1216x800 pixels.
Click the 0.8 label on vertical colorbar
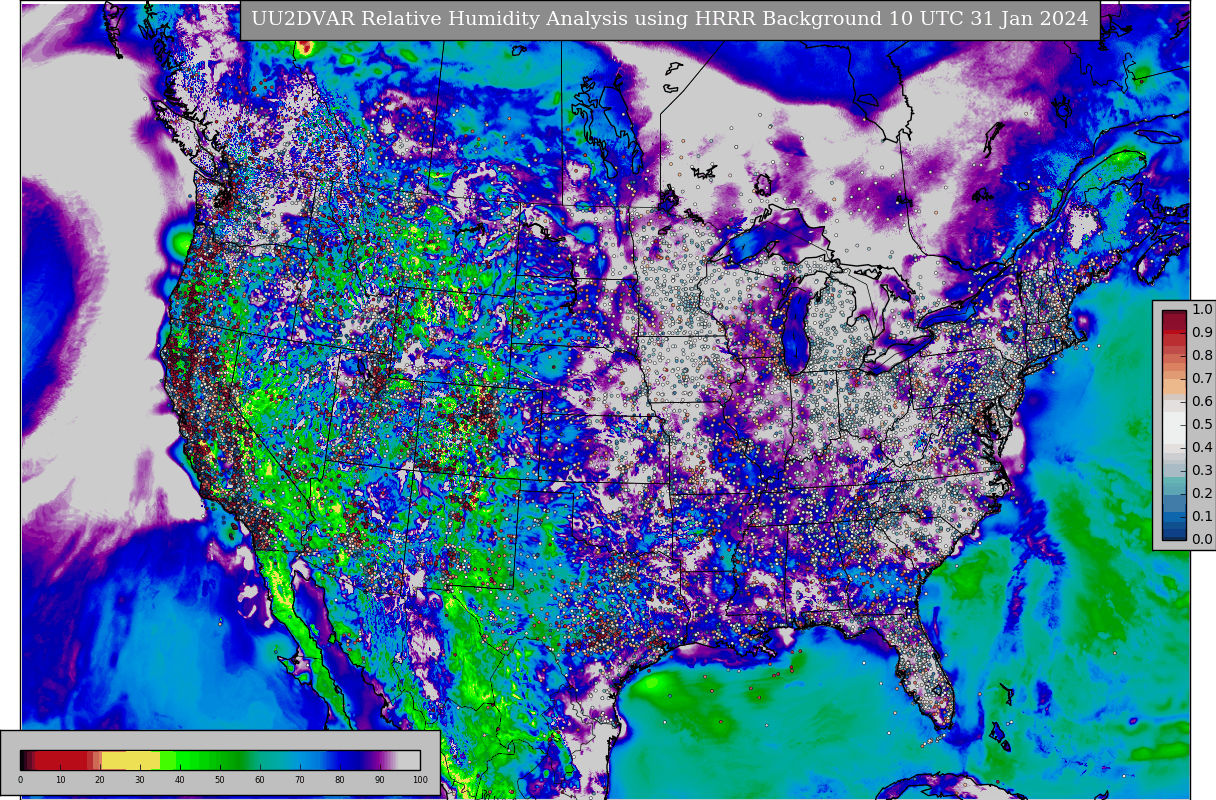pos(1201,356)
